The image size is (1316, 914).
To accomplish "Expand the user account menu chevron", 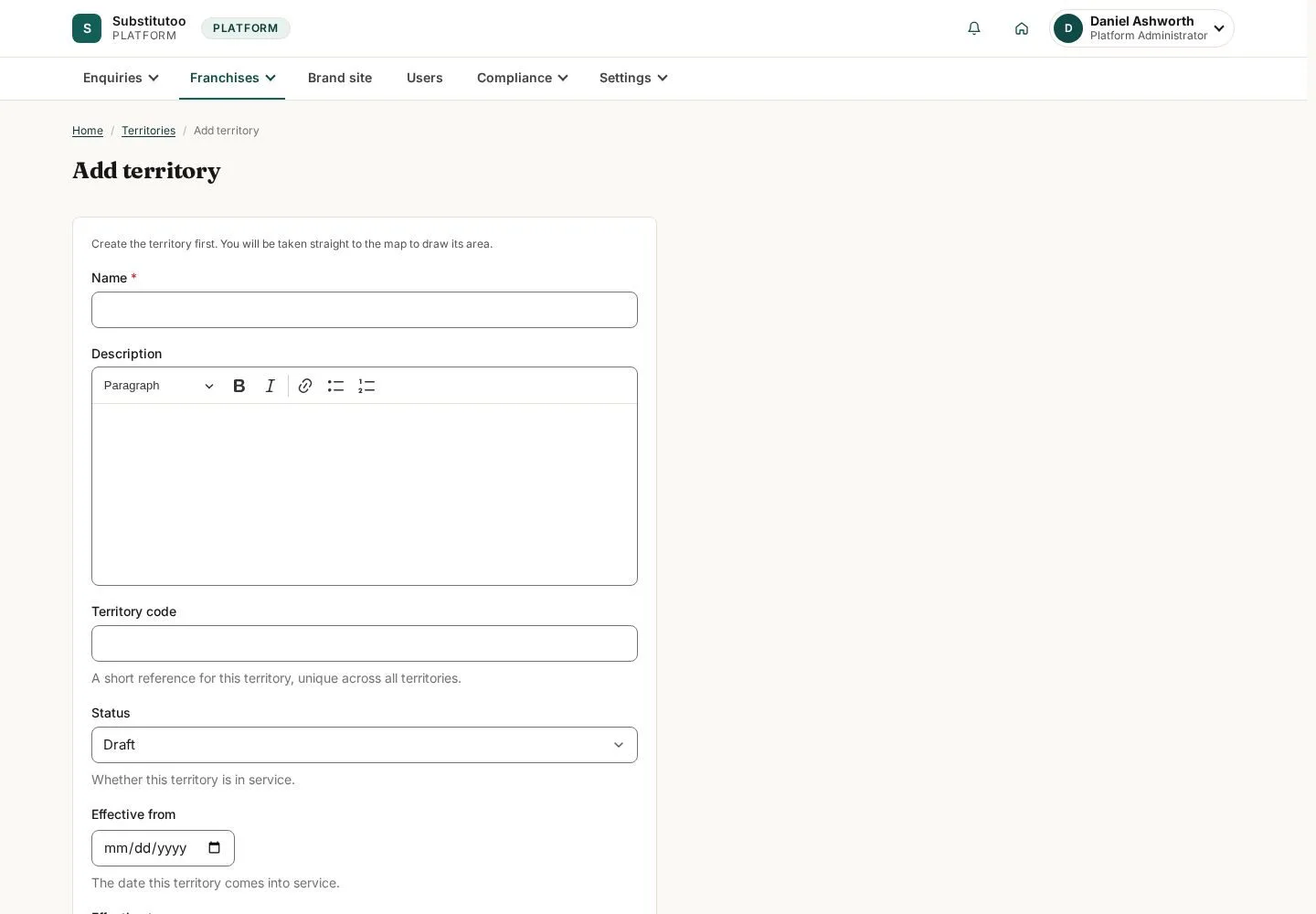I will point(1219,28).
